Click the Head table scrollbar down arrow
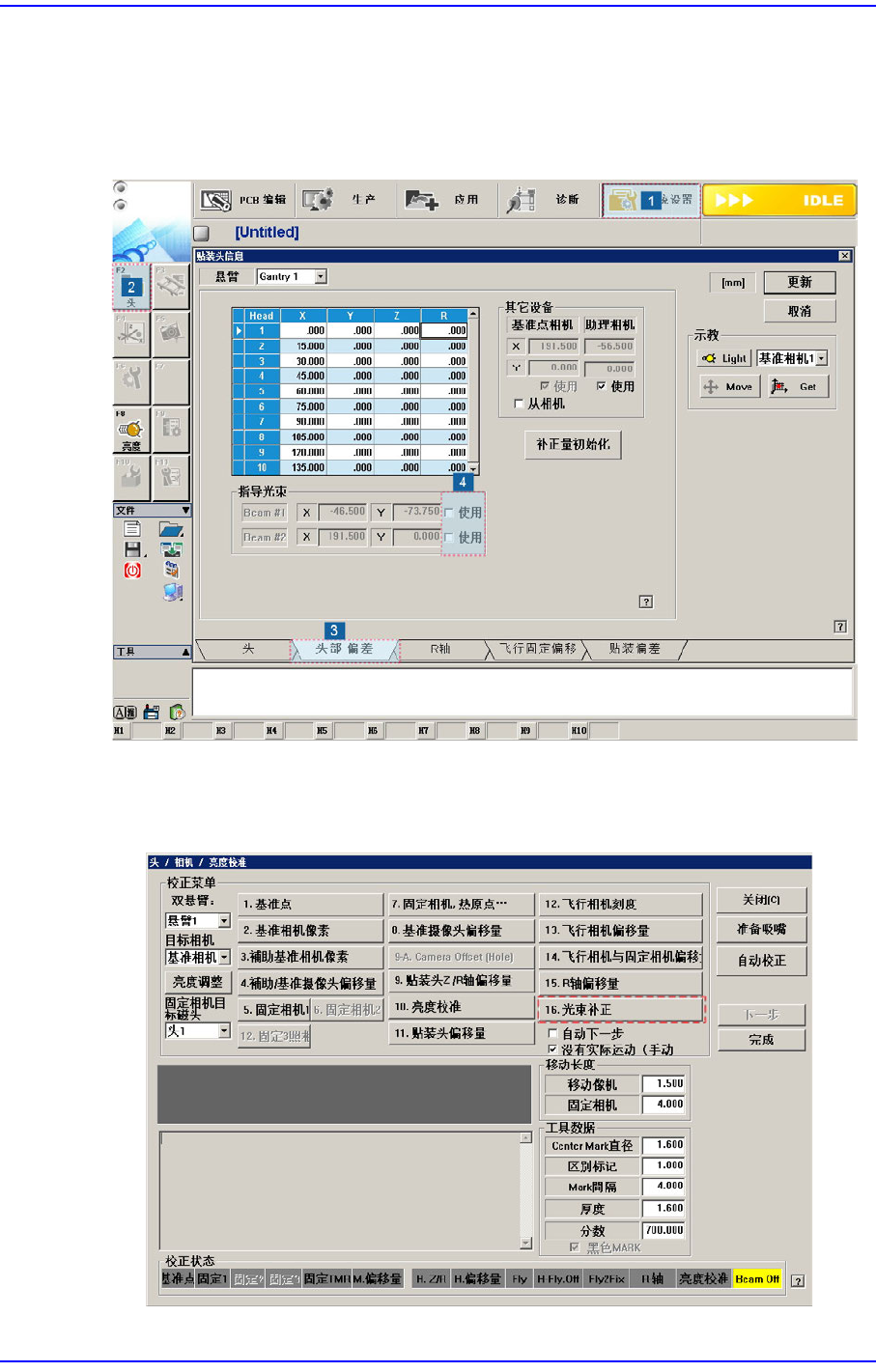The height and width of the screenshot is (1372, 876). pyautogui.click(x=473, y=468)
